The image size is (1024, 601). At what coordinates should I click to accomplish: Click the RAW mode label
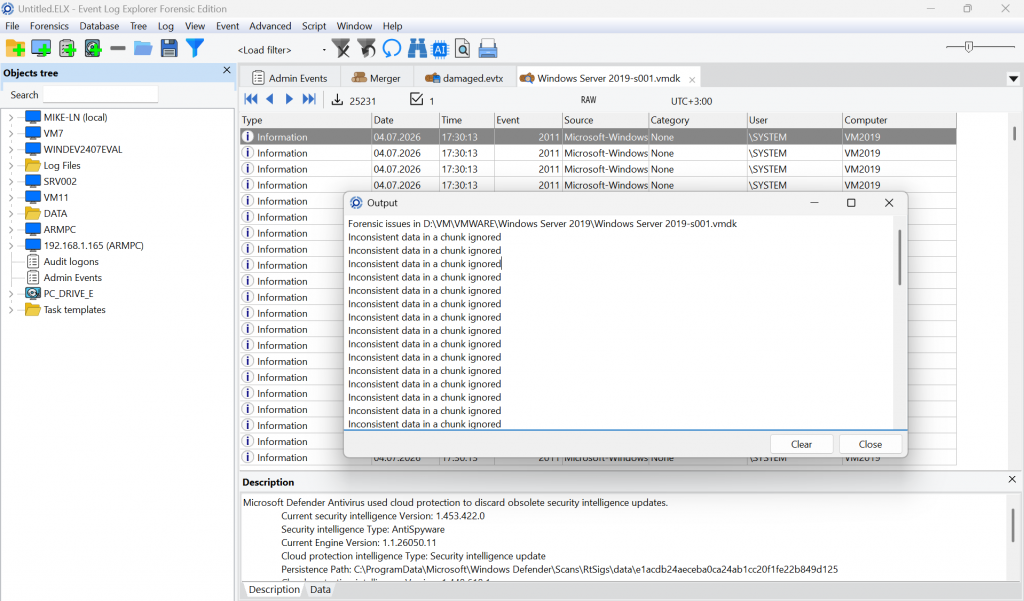[x=588, y=100]
